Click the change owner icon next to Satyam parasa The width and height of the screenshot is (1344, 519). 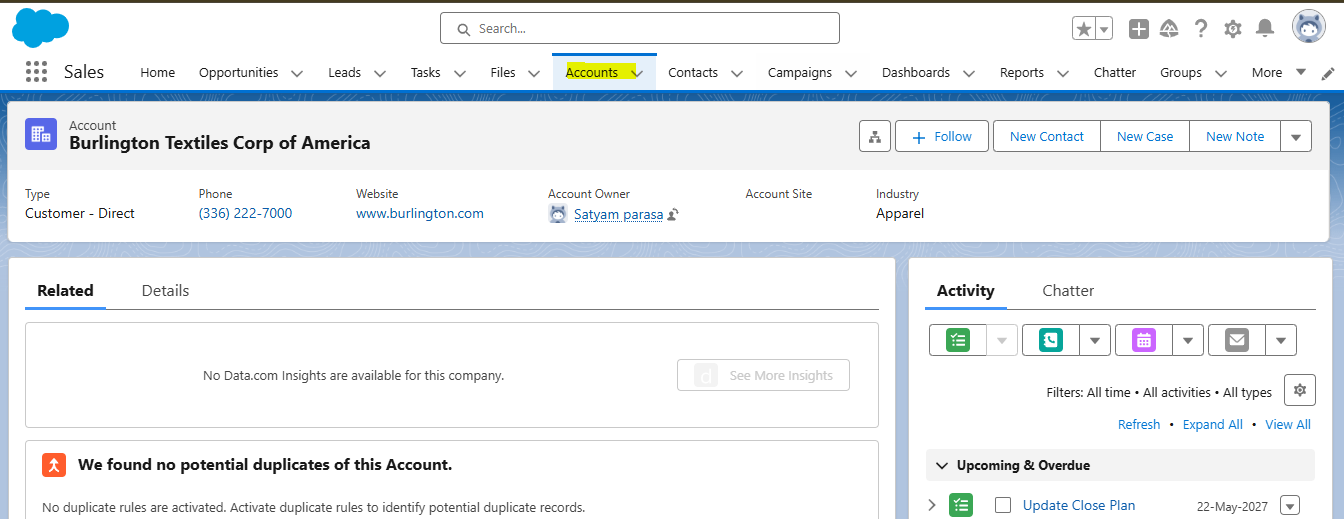pyautogui.click(x=674, y=214)
